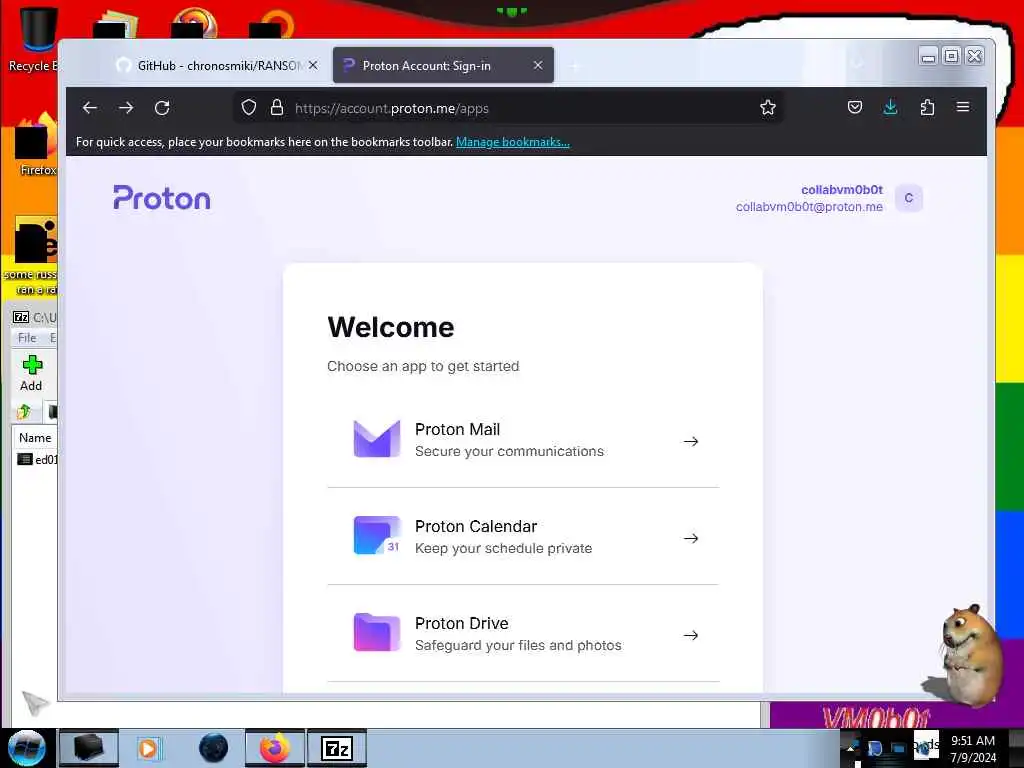Open the Windows Start orb
Image resolution: width=1024 pixels, height=768 pixels.
(27, 748)
